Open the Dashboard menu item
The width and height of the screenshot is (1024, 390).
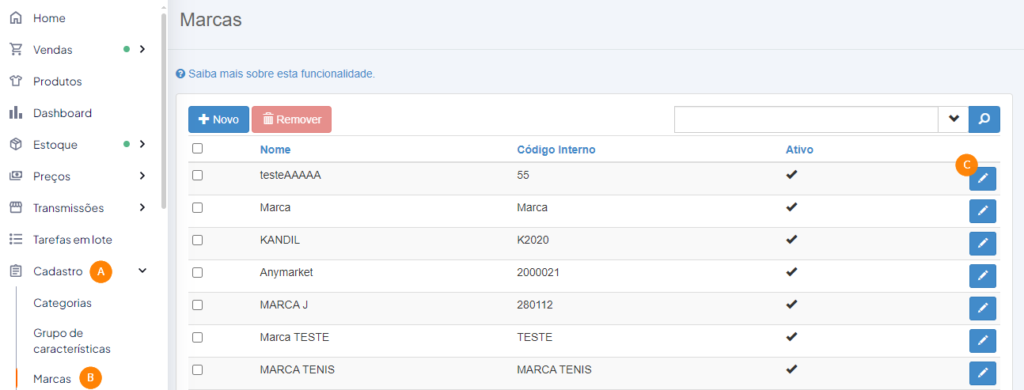[x=63, y=113]
